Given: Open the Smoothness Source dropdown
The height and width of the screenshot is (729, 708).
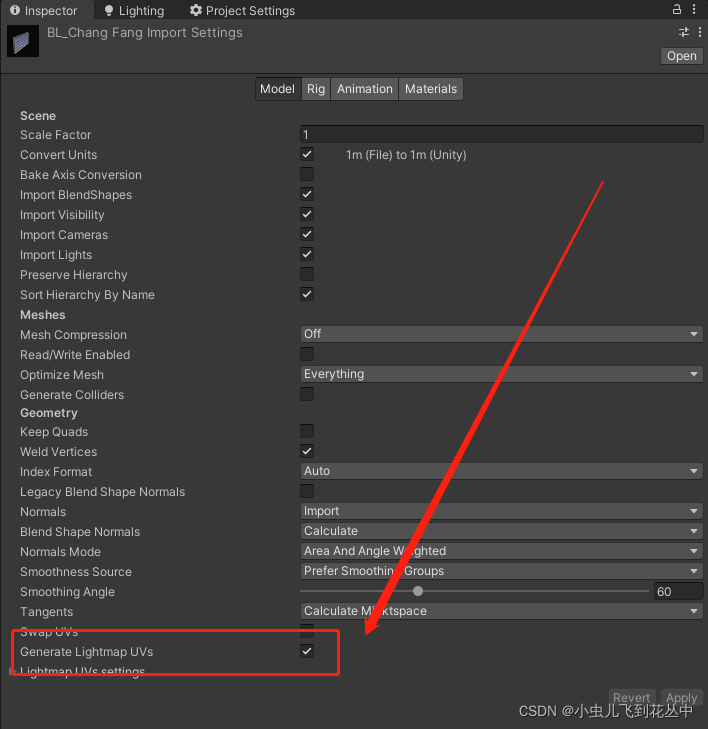Looking at the screenshot, I should [501, 571].
